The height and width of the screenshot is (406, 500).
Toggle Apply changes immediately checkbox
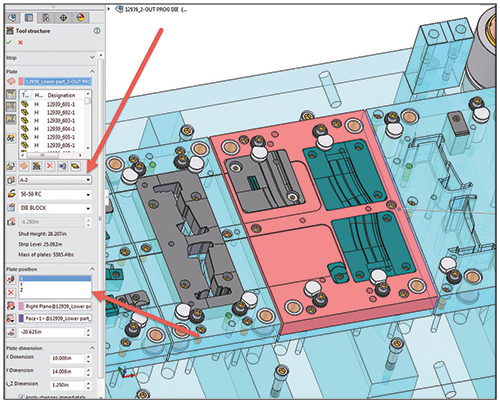[x=22, y=397]
